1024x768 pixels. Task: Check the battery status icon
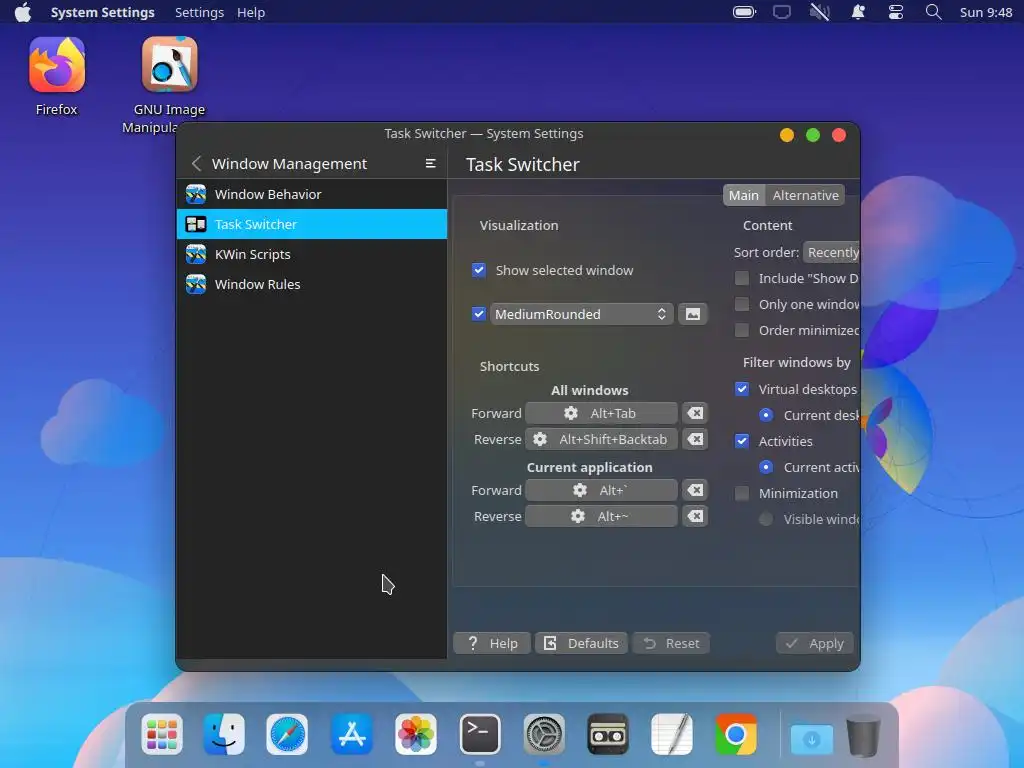tap(744, 12)
